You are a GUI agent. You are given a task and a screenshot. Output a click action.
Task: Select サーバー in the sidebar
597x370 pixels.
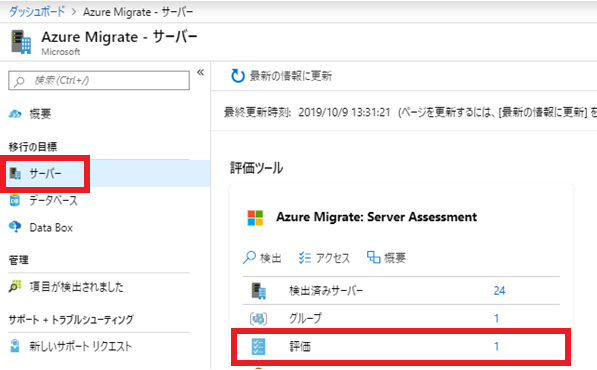coord(45,174)
